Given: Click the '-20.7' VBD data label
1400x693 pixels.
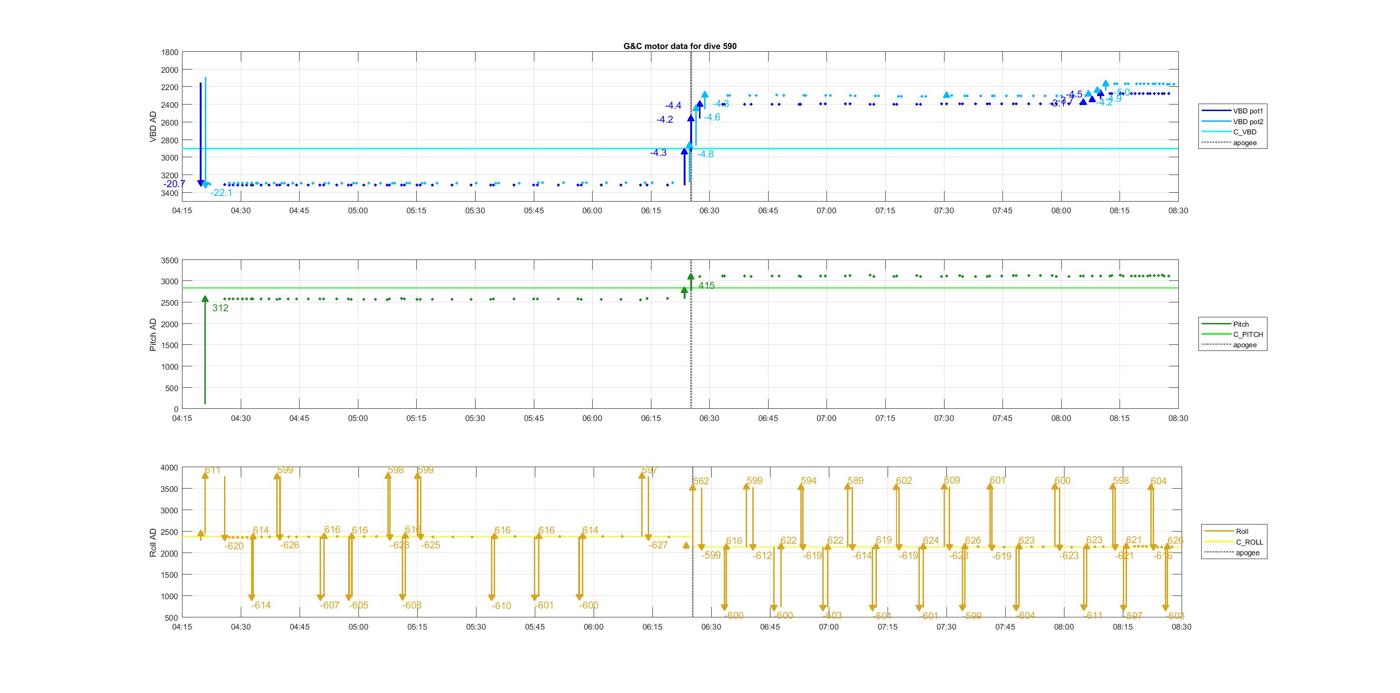Looking at the screenshot, I should pos(174,184).
